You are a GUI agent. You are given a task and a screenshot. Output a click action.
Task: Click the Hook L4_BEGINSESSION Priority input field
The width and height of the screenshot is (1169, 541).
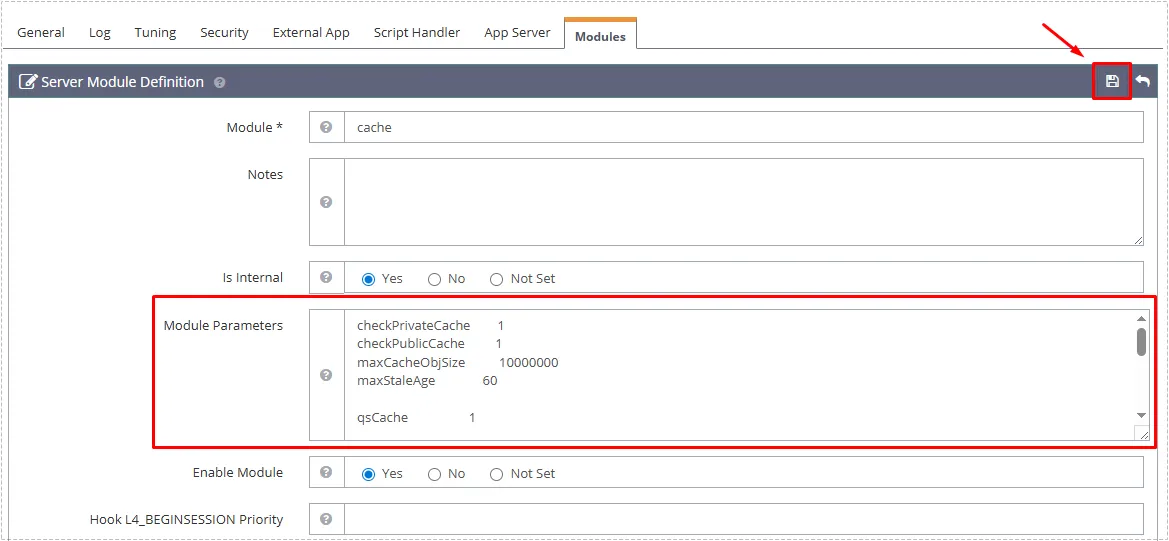(743, 519)
